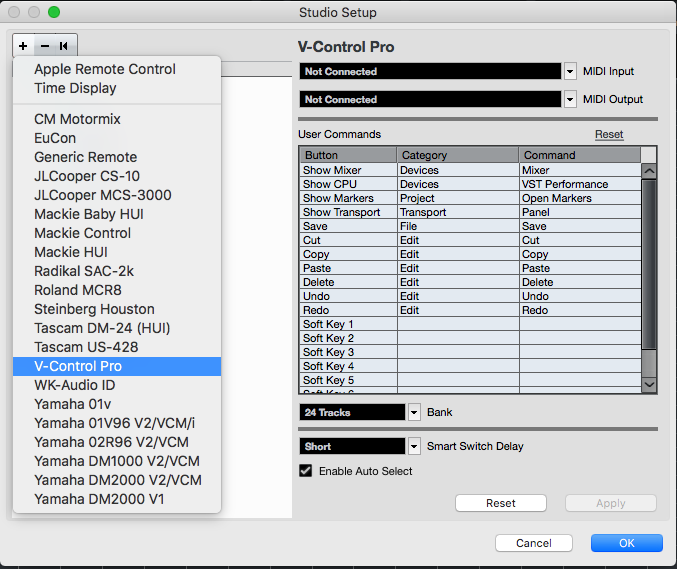This screenshot has height=569, width=677.
Task: Click the MIDI Input Not Connected field
Action: coord(430,71)
